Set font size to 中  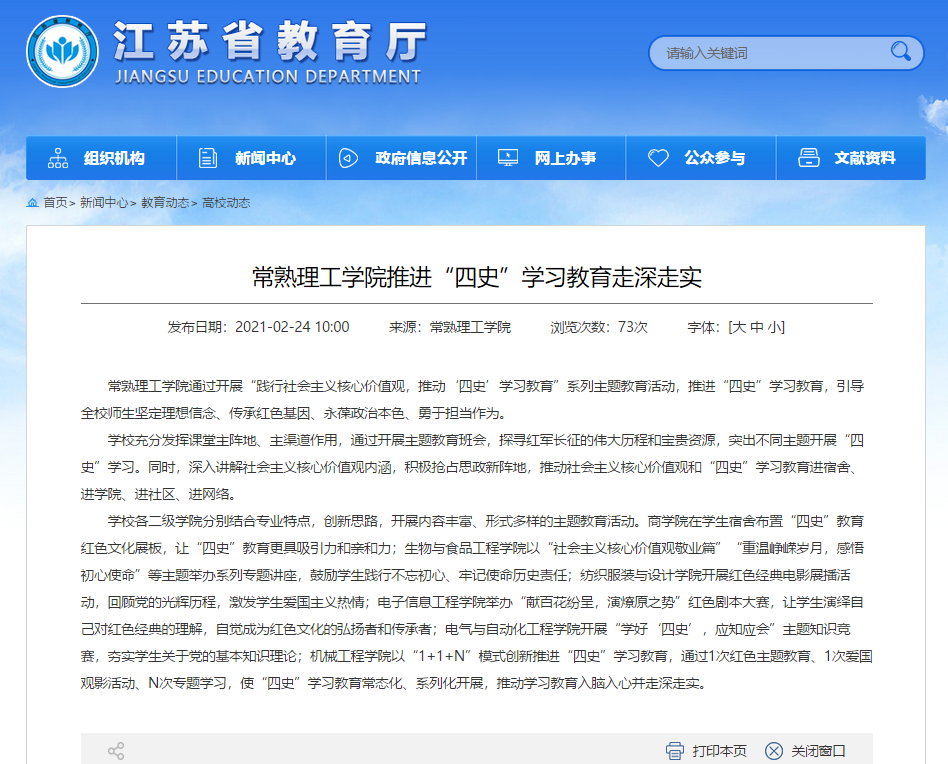click(757, 328)
